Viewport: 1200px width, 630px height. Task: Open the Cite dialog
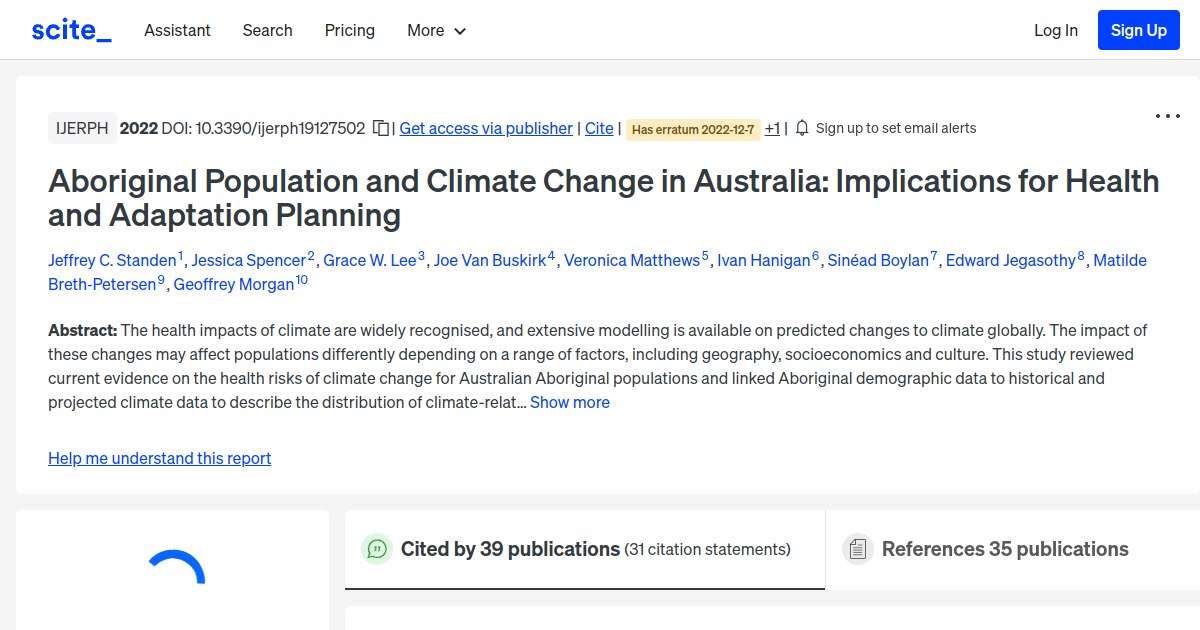(x=599, y=128)
